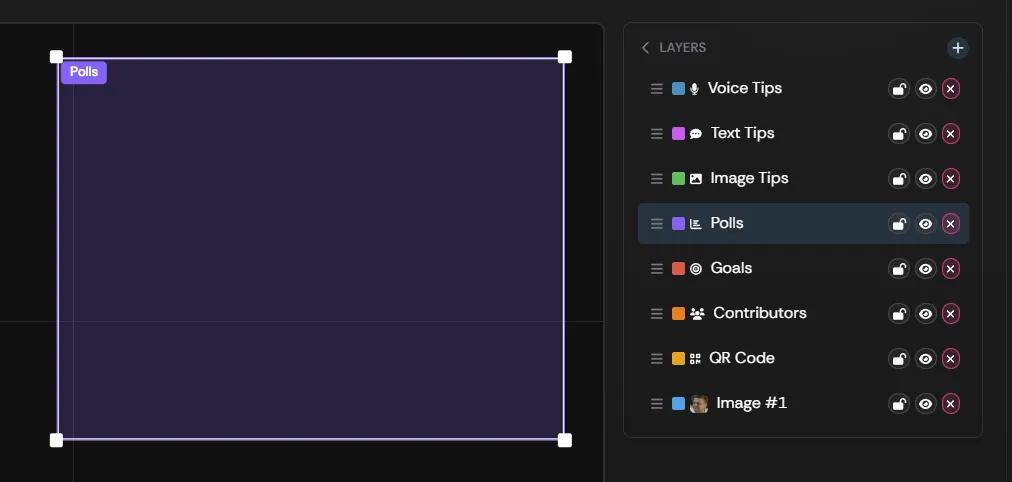Select the Polls layer name

727,223
